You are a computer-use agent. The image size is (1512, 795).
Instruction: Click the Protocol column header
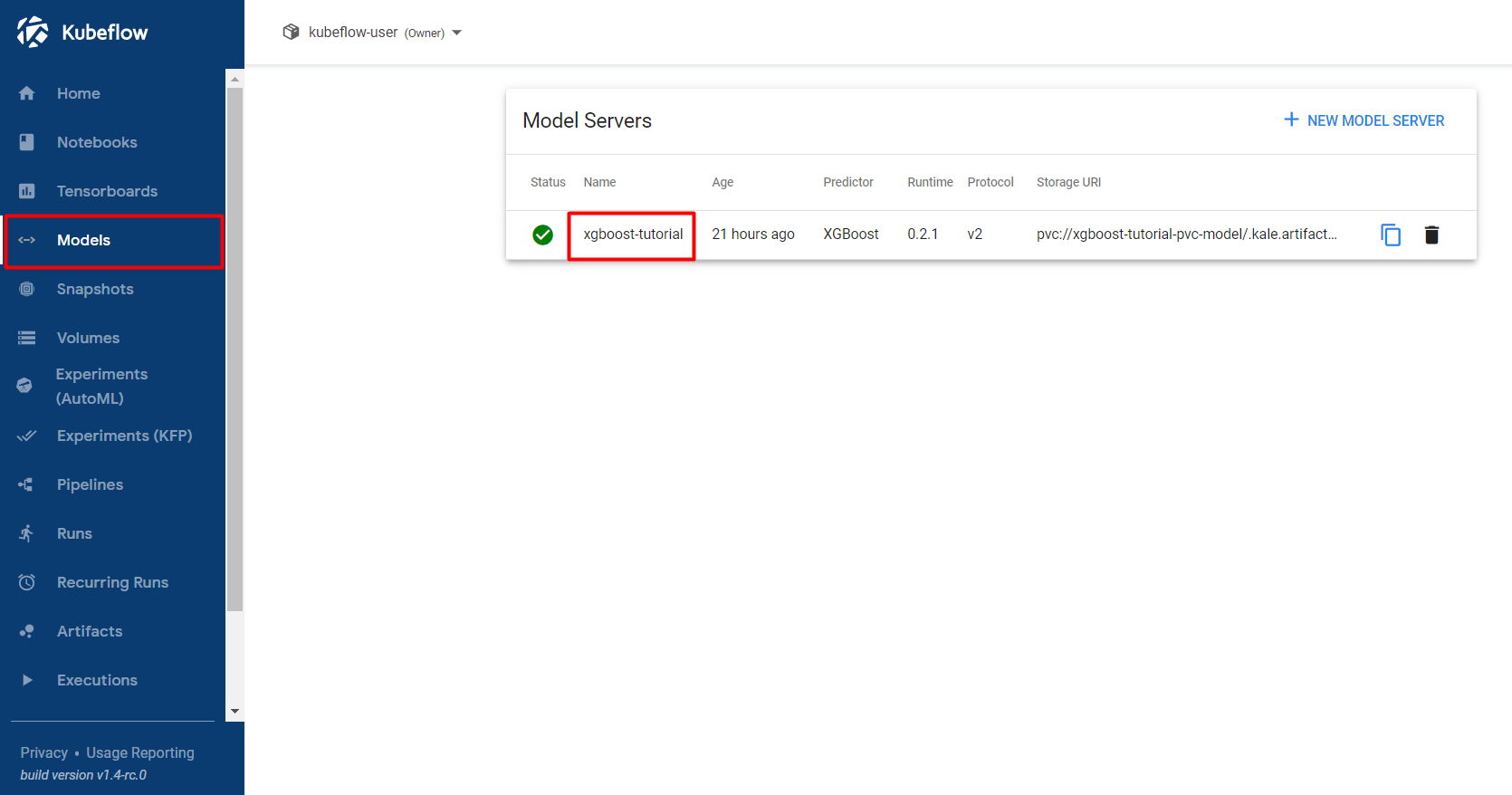[990, 182]
